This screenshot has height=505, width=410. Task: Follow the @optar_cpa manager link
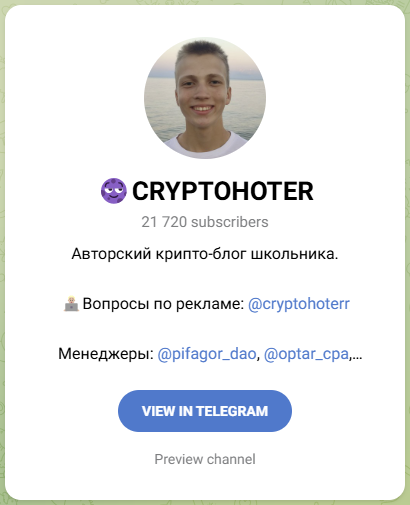click(306, 354)
